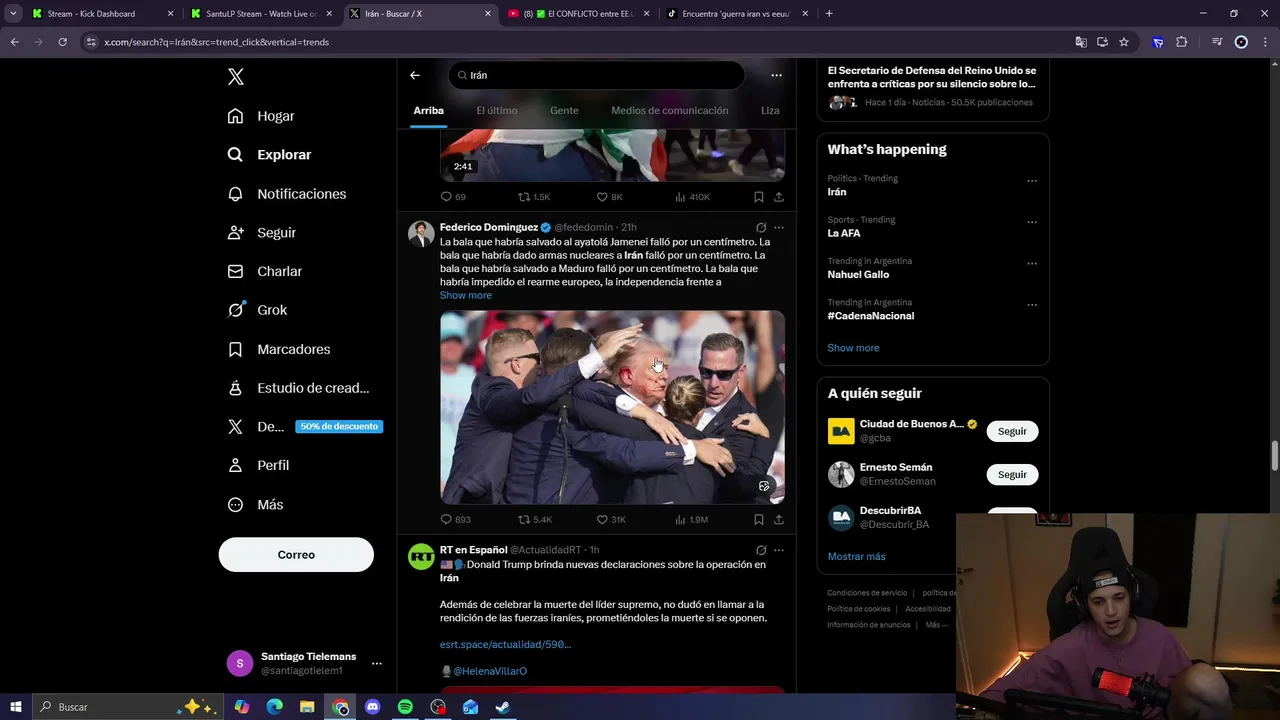1280x720 pixels.
Task: Open more menu on Federico Dominguez post
Action: [x=779, y=227]
